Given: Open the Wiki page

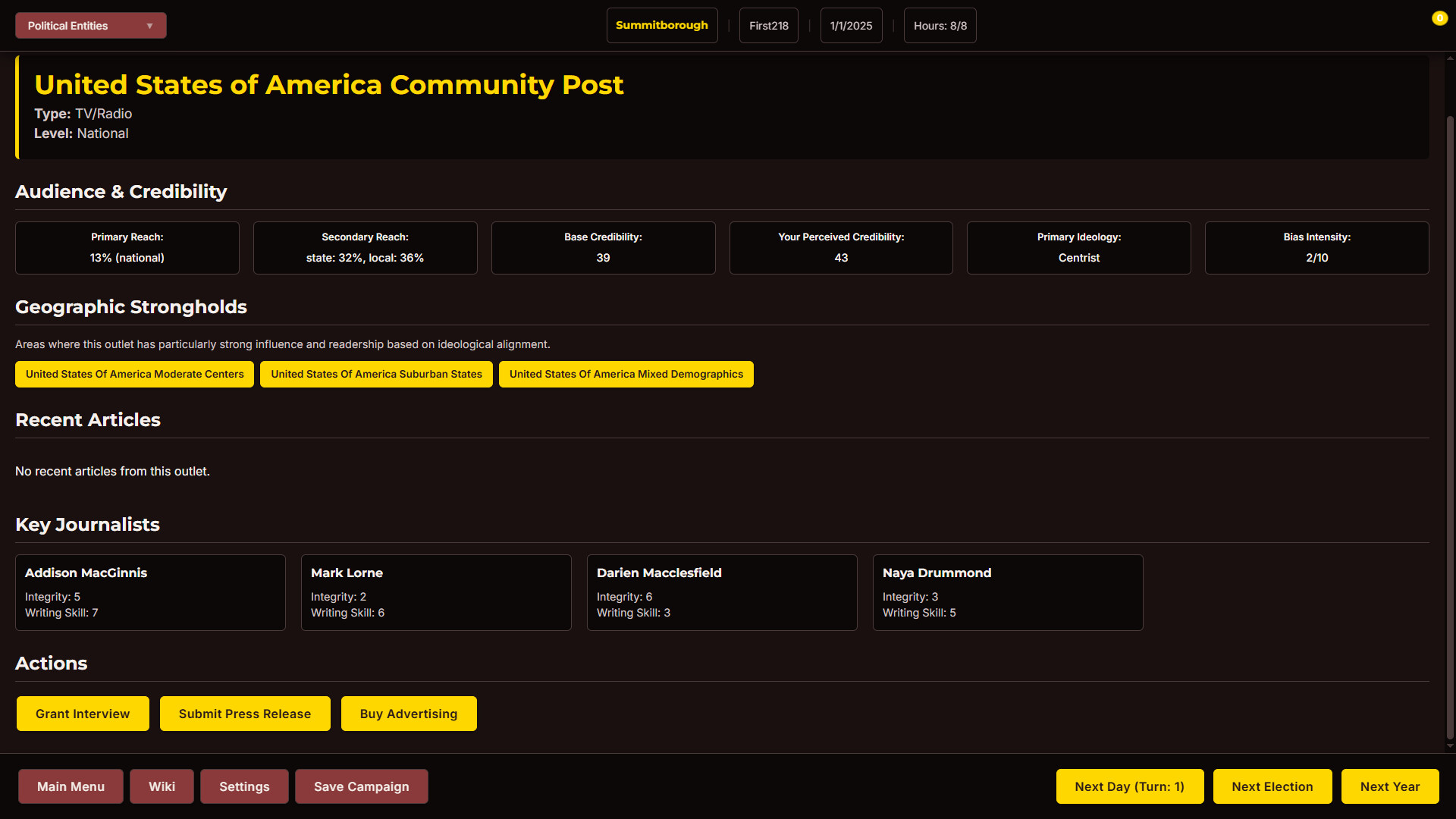Looking at the screenshot, I should coord(162,786).
